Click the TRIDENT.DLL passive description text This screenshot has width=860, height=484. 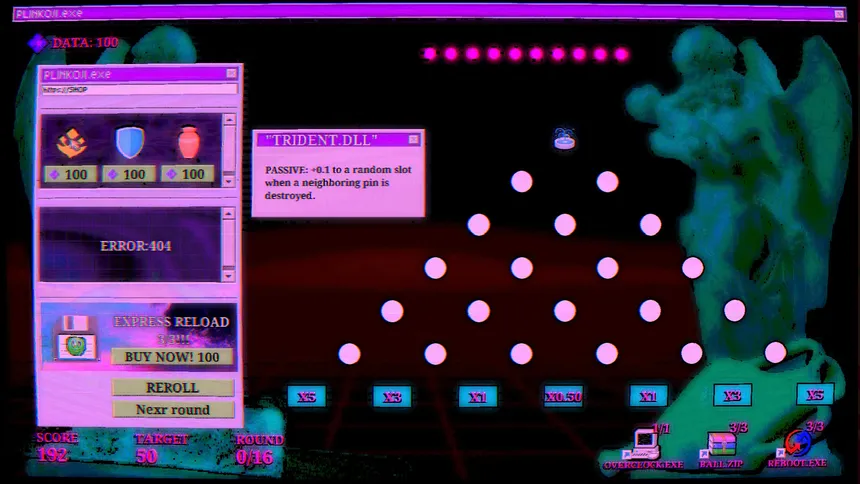pyautogui.click(x=338, y=182)
